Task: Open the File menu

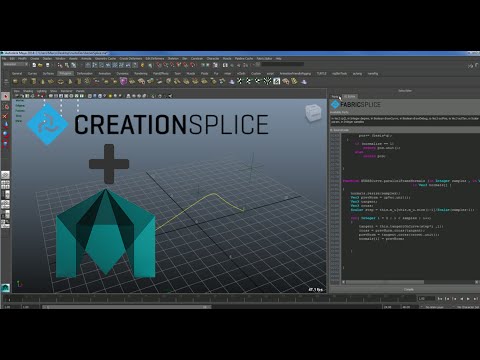Action: (4, 59)
